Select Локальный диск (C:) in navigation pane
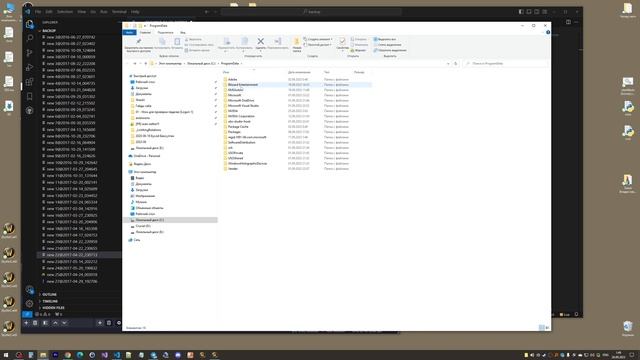 tap(149, 220)
